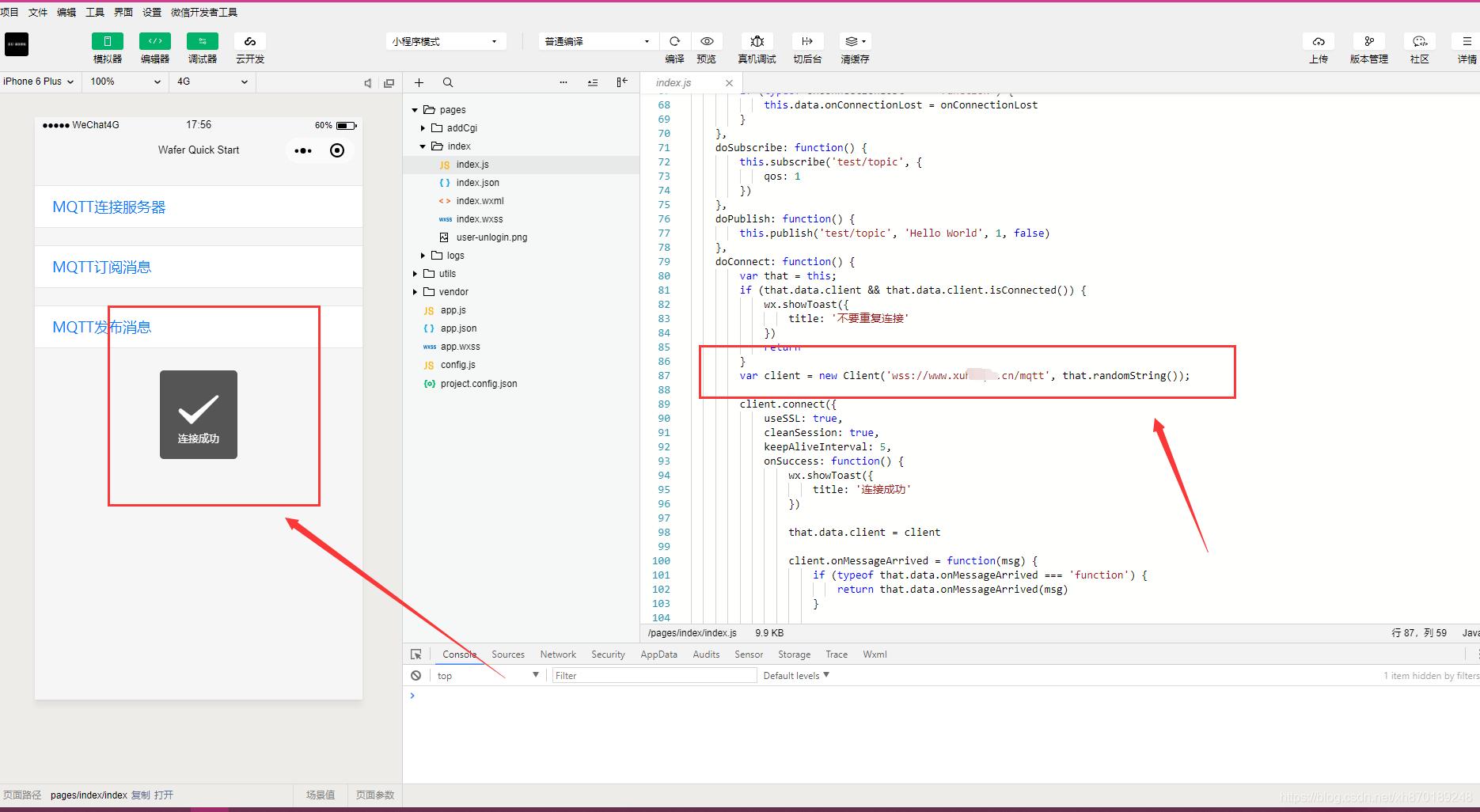The height and width of the screenshot is (812, 1480).
Task: Open the 编辑 menu
Action: coord(66,13)
